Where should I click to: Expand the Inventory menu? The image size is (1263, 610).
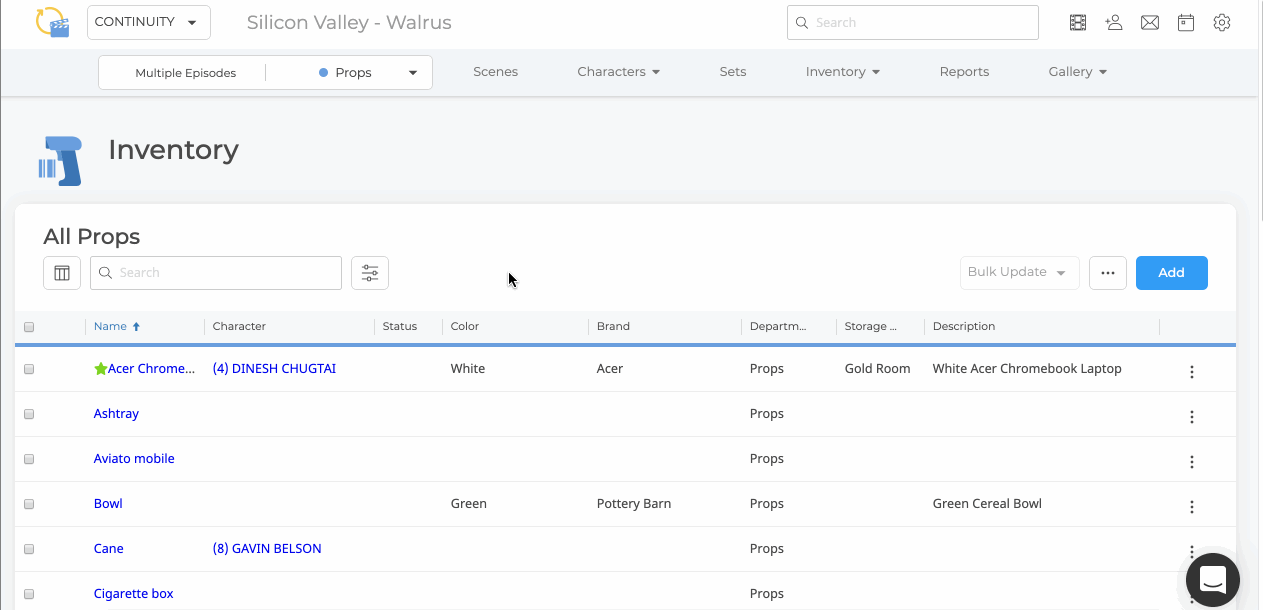click(x=842, y=72)
